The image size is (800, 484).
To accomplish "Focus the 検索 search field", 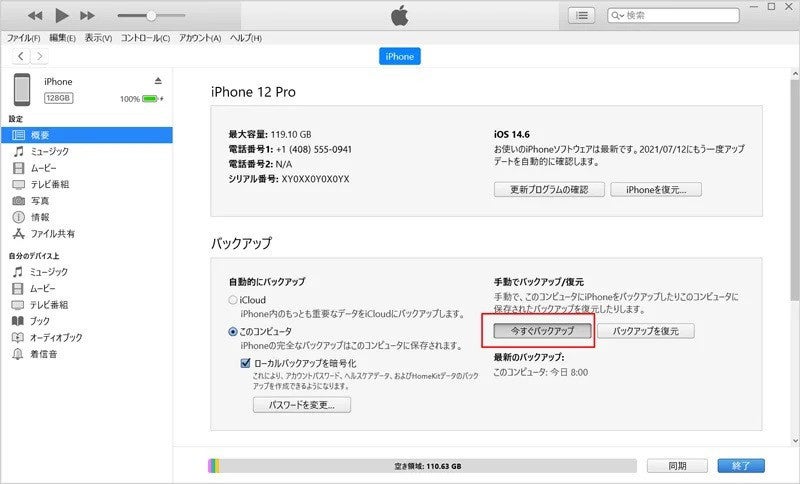I will click(x=673, y=15).
